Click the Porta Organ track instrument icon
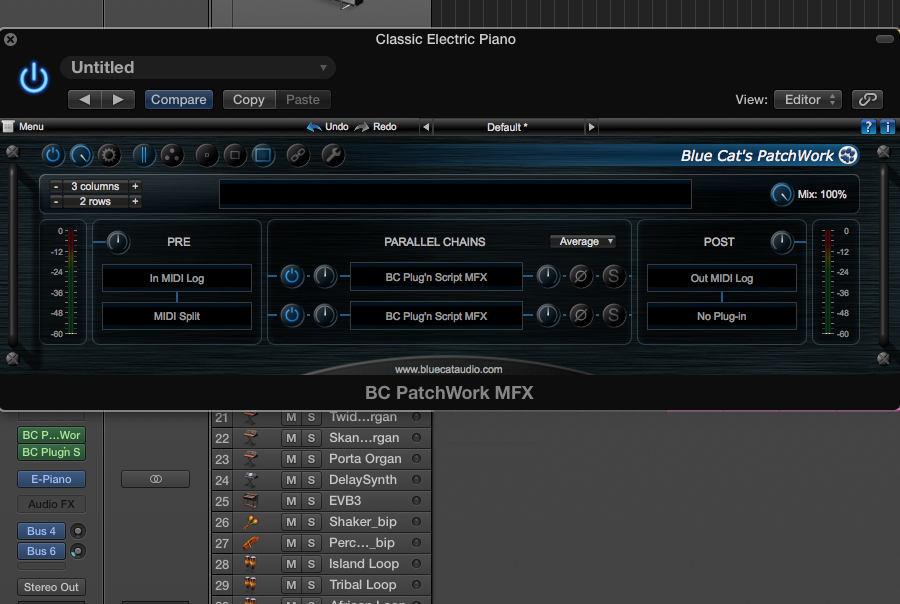The width and height of the screenshot is (900, 604). (x=250, y=459)
